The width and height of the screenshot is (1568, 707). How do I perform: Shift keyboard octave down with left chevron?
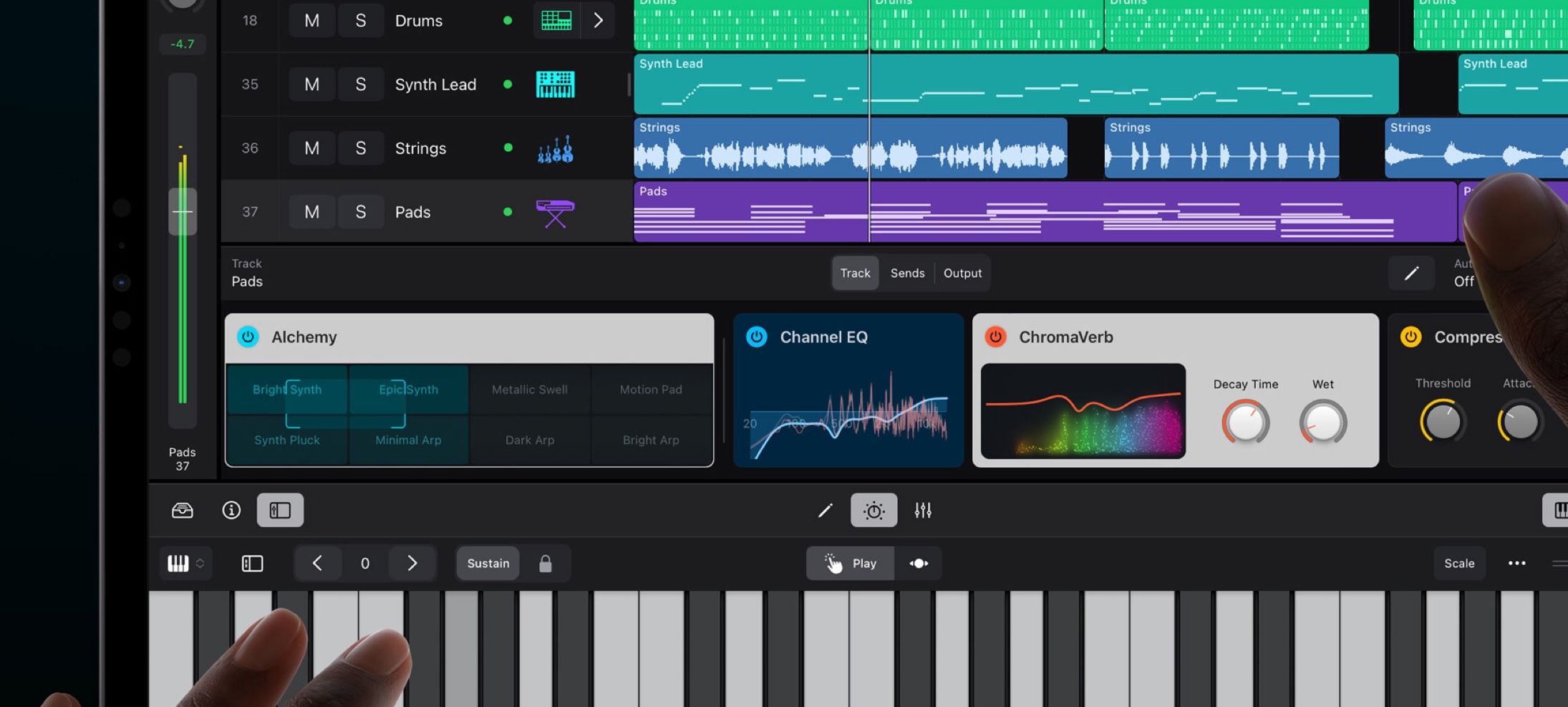click(317, 564)
